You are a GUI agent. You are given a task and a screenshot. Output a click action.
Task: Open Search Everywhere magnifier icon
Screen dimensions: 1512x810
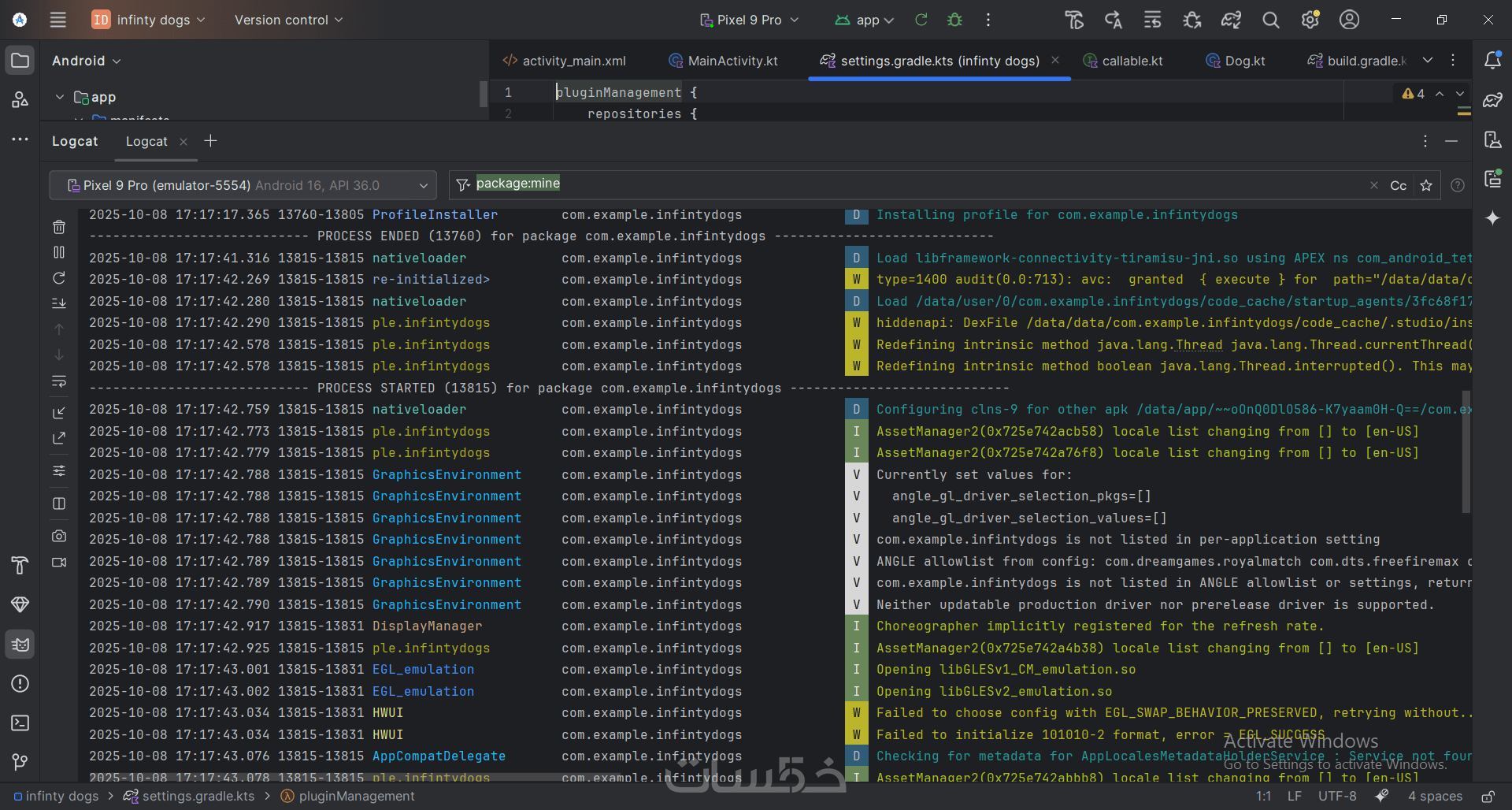click(x=1270, y=20)
